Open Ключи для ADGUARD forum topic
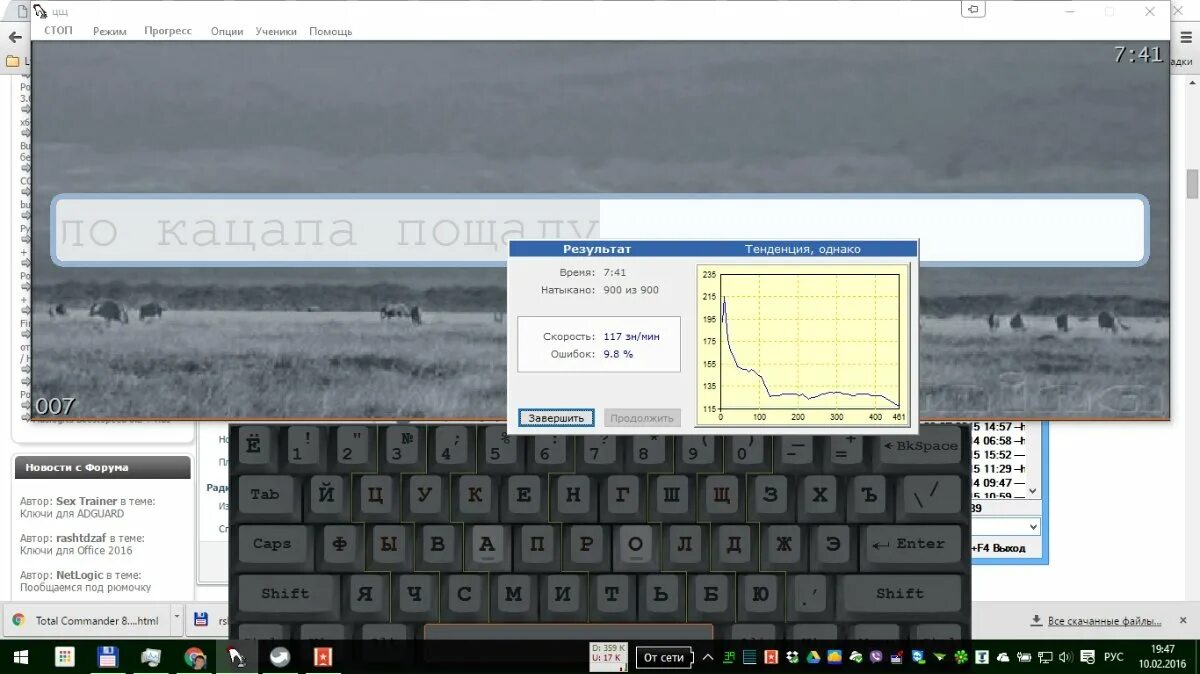The height and width of the screenshot is (674, 1200). tap(72, 513)
